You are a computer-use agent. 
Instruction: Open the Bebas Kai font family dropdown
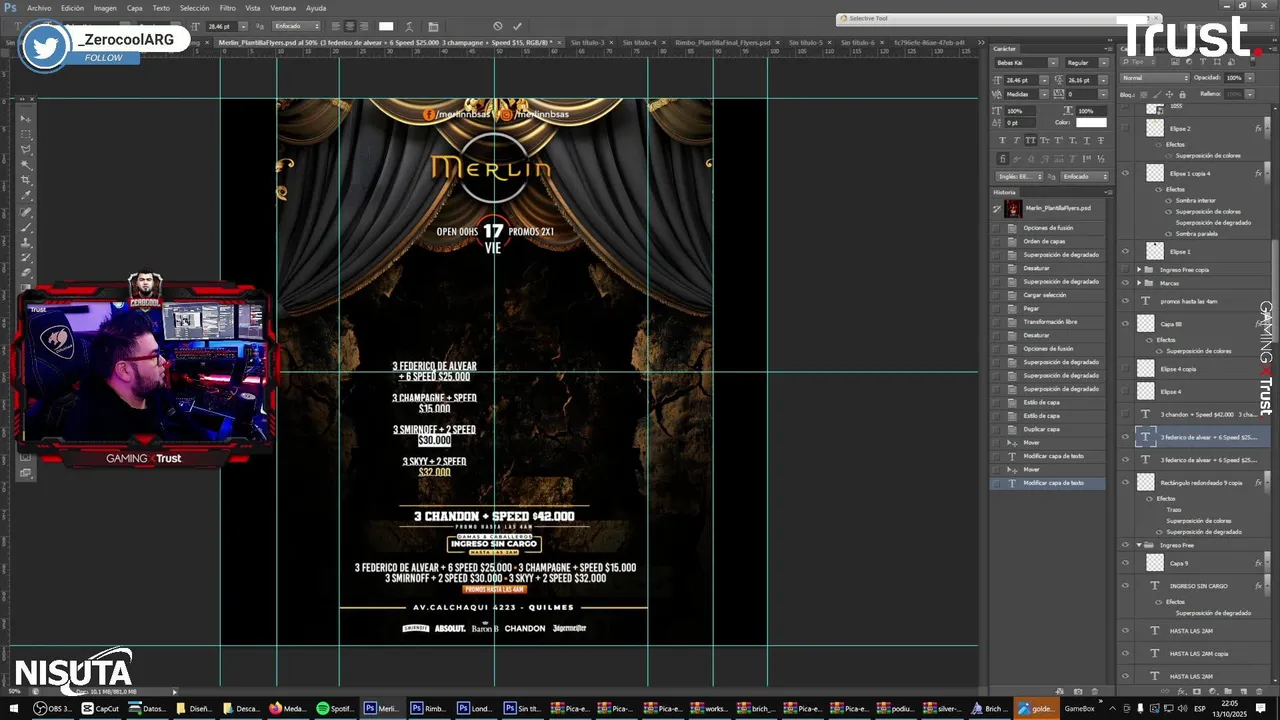1053,63
